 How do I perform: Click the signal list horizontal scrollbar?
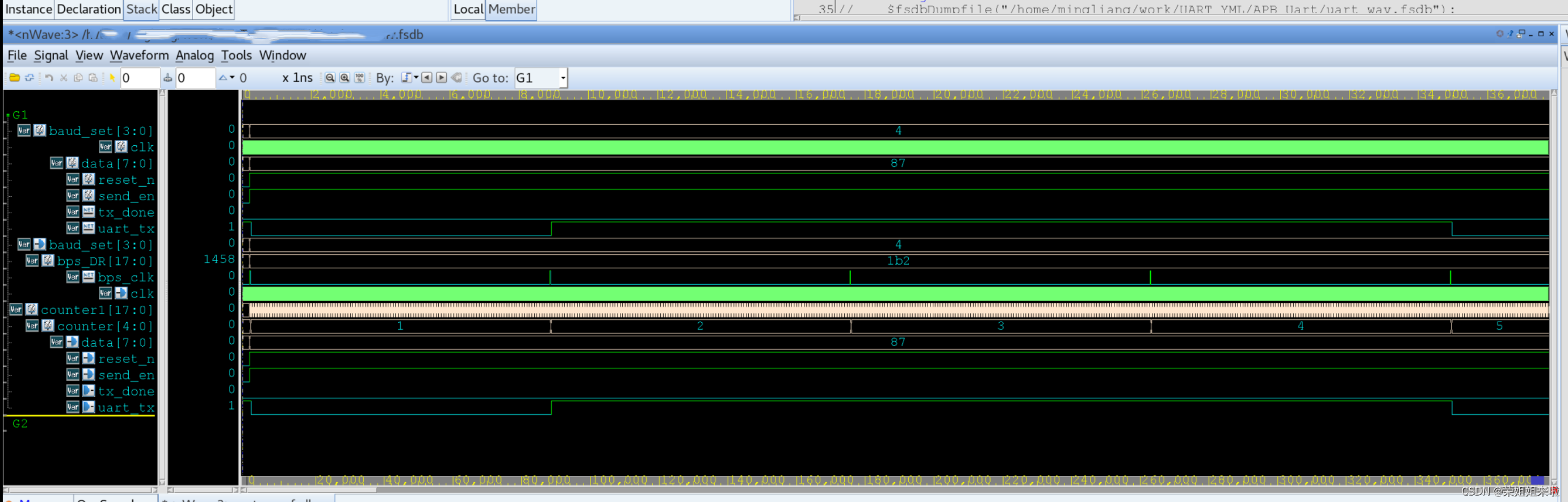[81, 489]
